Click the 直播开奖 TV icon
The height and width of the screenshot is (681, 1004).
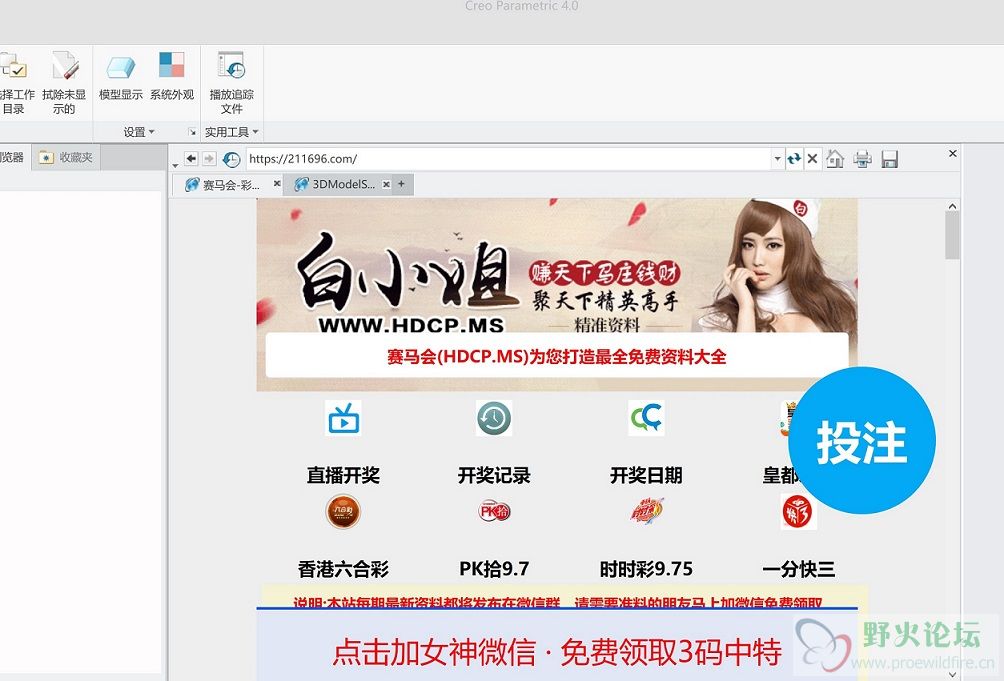[343, 418]
